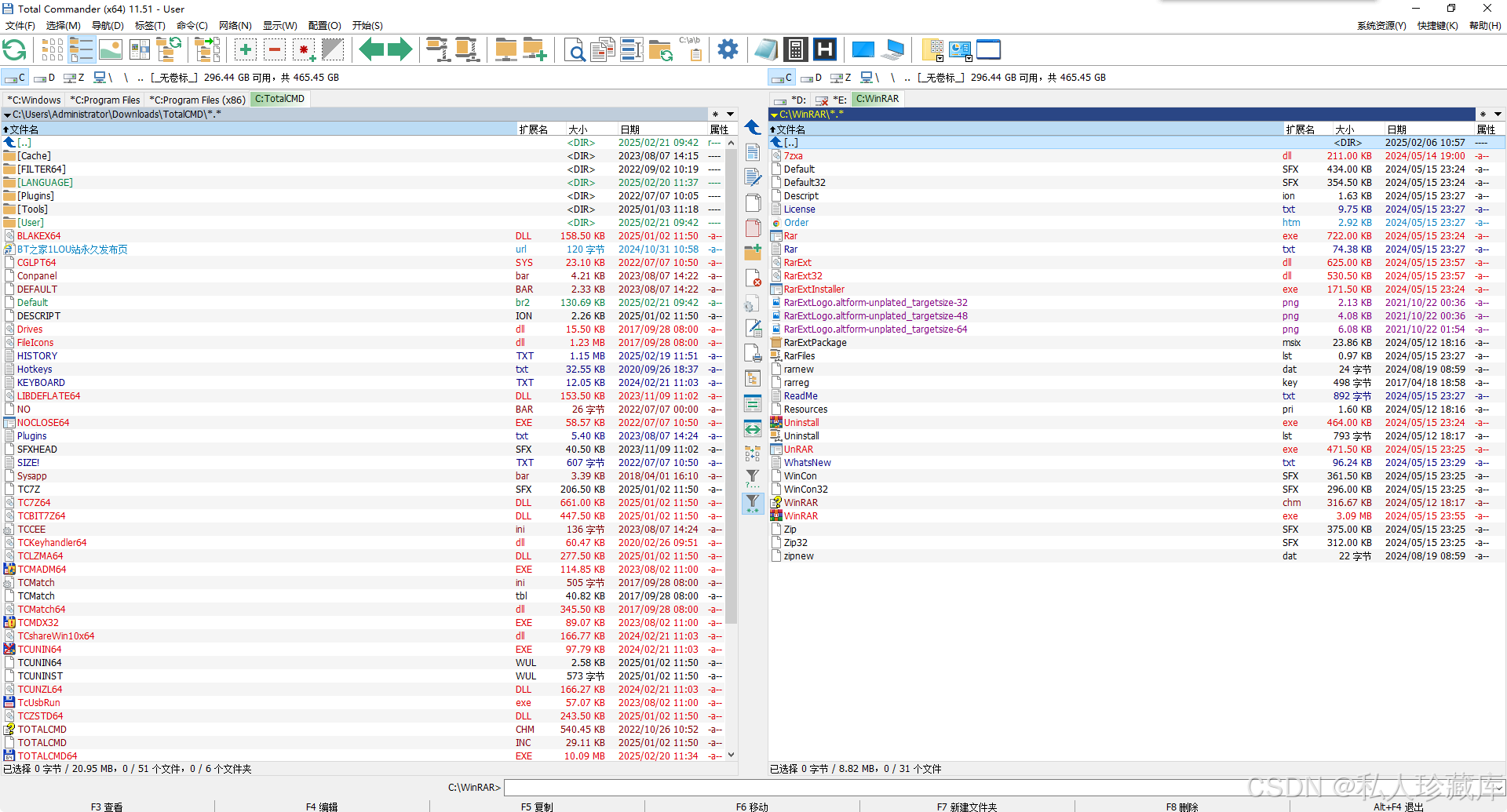Open configuration with the blue gear icon
The image size is (1507, 812).
pyautogui.click(x=728, y=50)
